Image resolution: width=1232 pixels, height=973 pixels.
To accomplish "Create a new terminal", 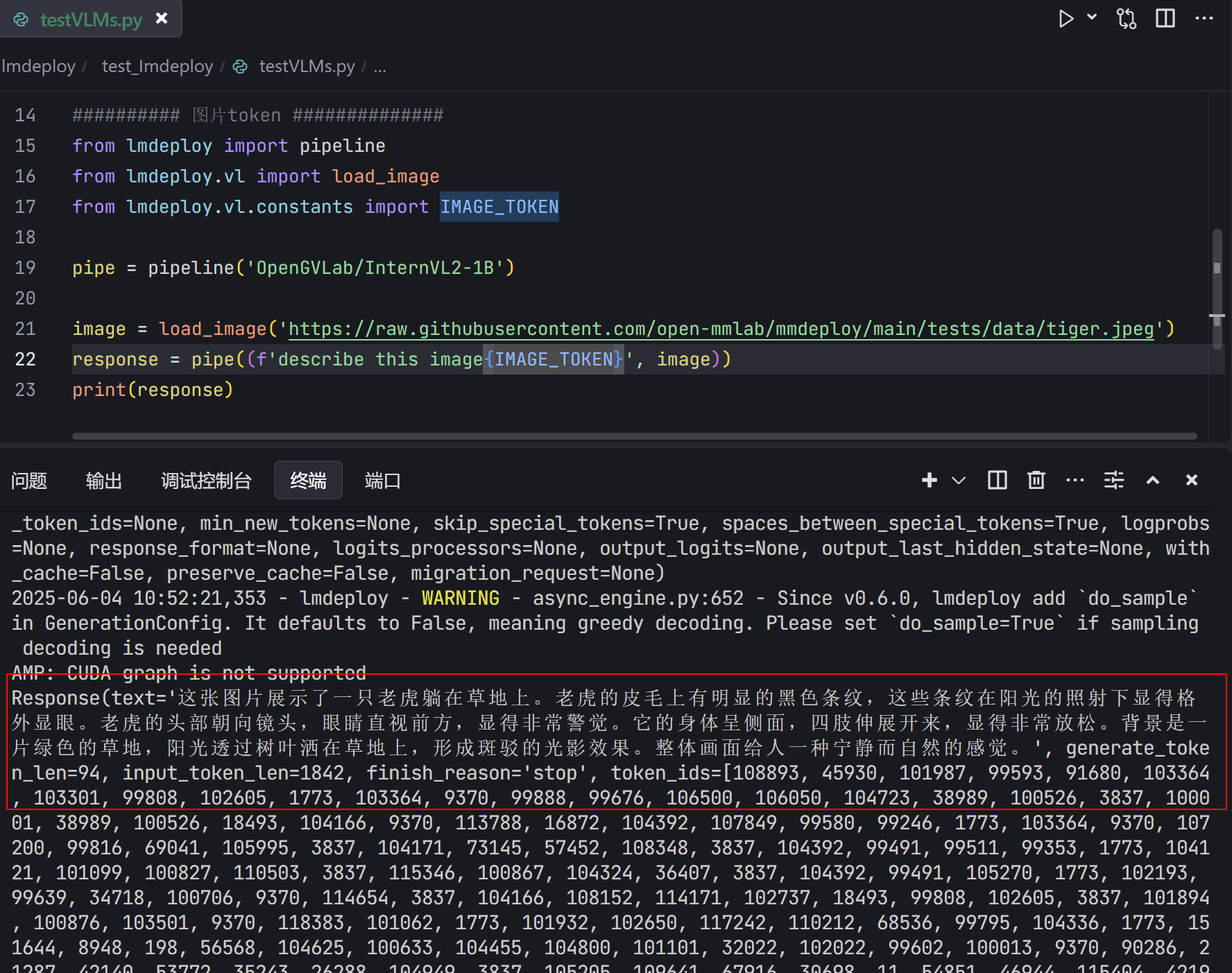I will [929, 480].
